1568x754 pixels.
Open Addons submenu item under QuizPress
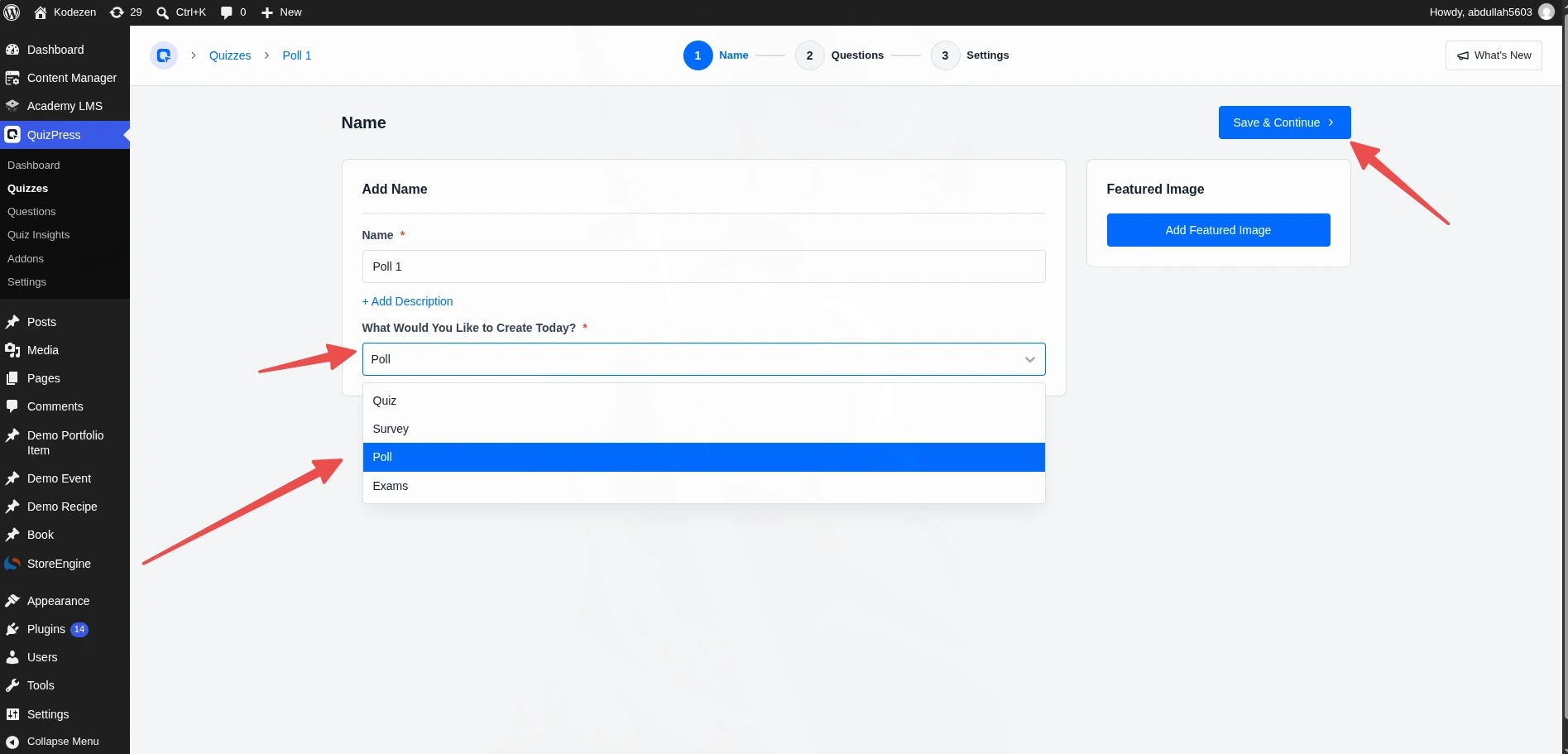[x=26, y=259]
